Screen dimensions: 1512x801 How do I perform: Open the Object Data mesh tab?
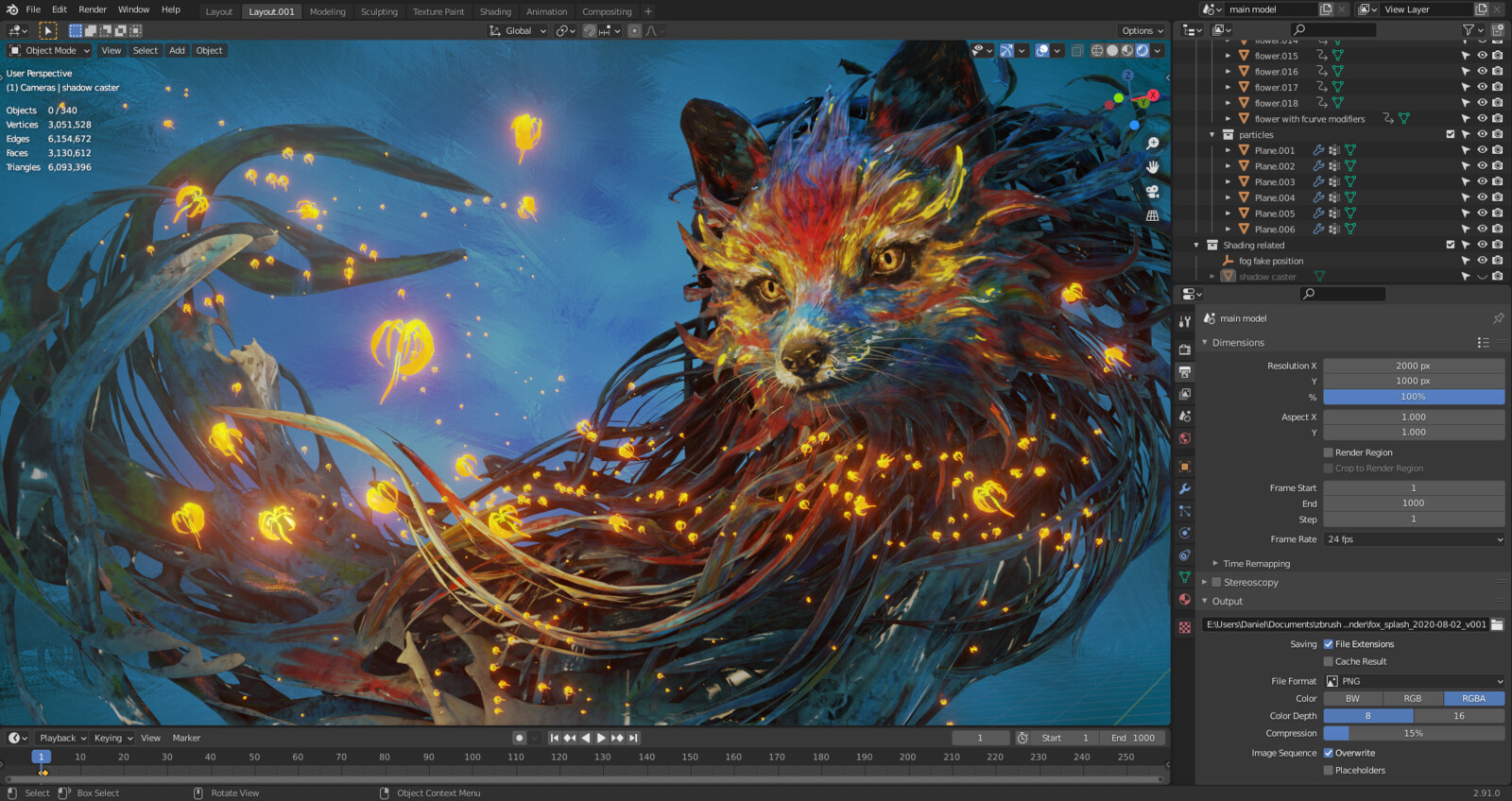point(1184,577)
